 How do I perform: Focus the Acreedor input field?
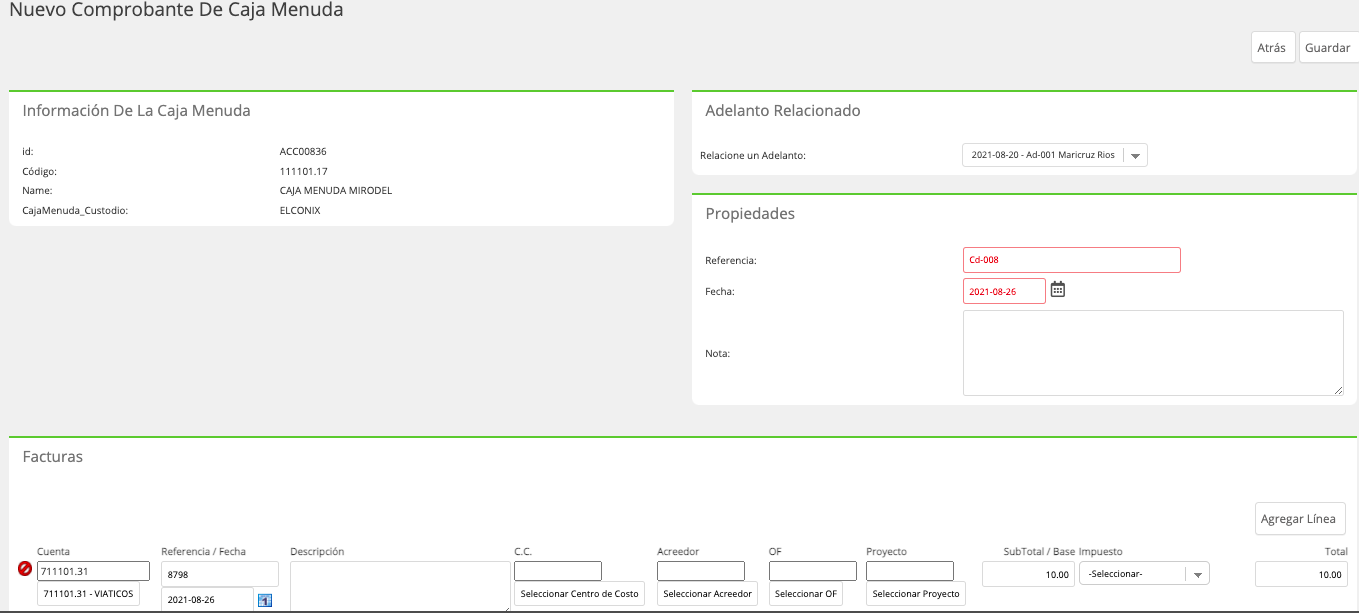pos(701,571)
